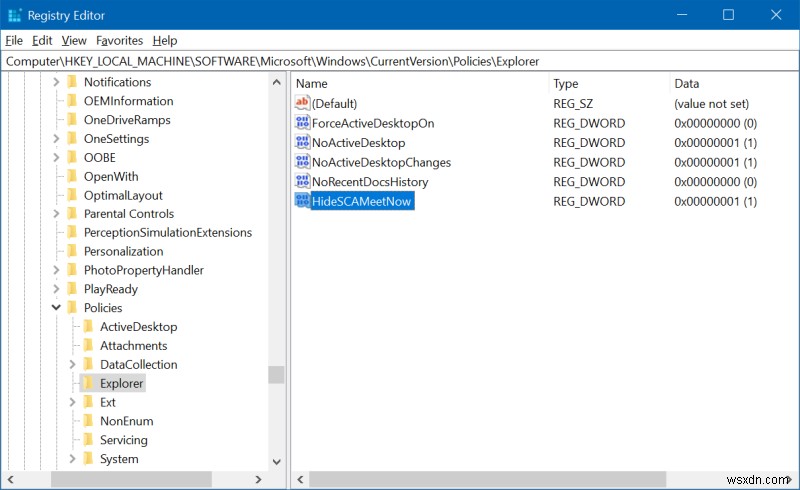Open the File menu
This screenshot has width=800, height=490.
click(14, 40)
